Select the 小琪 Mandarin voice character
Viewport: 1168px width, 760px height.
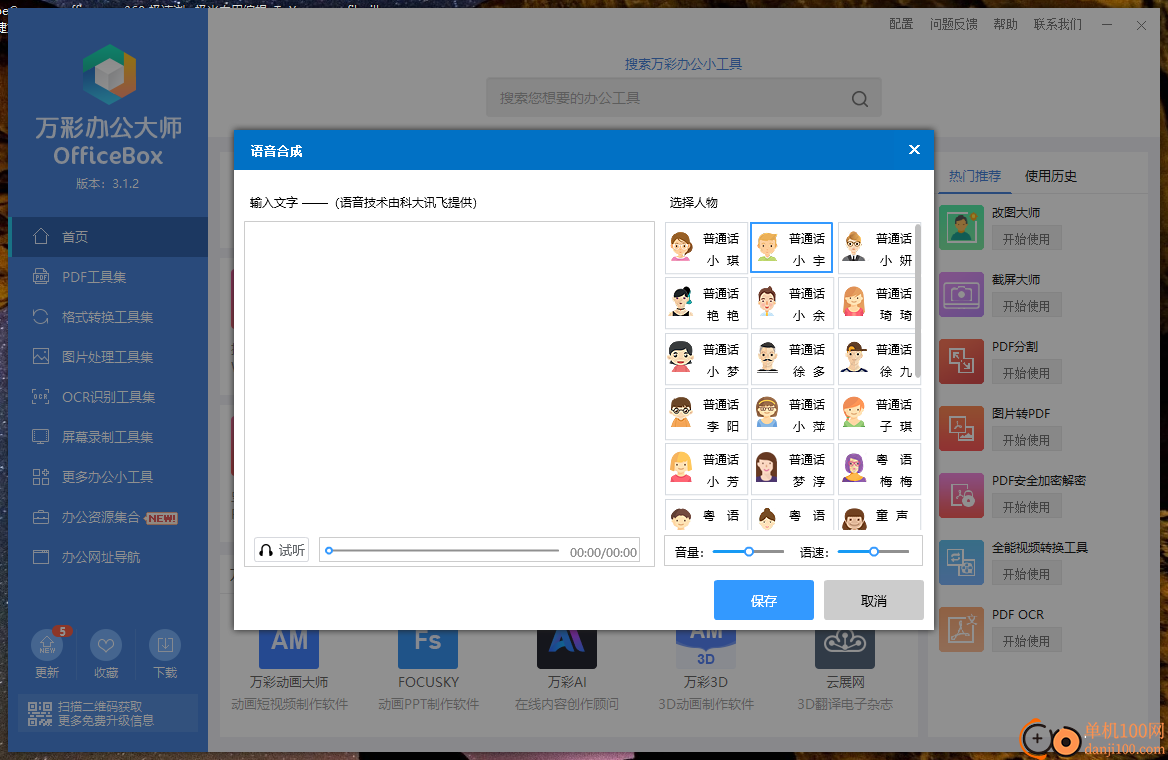click(705, 248)
